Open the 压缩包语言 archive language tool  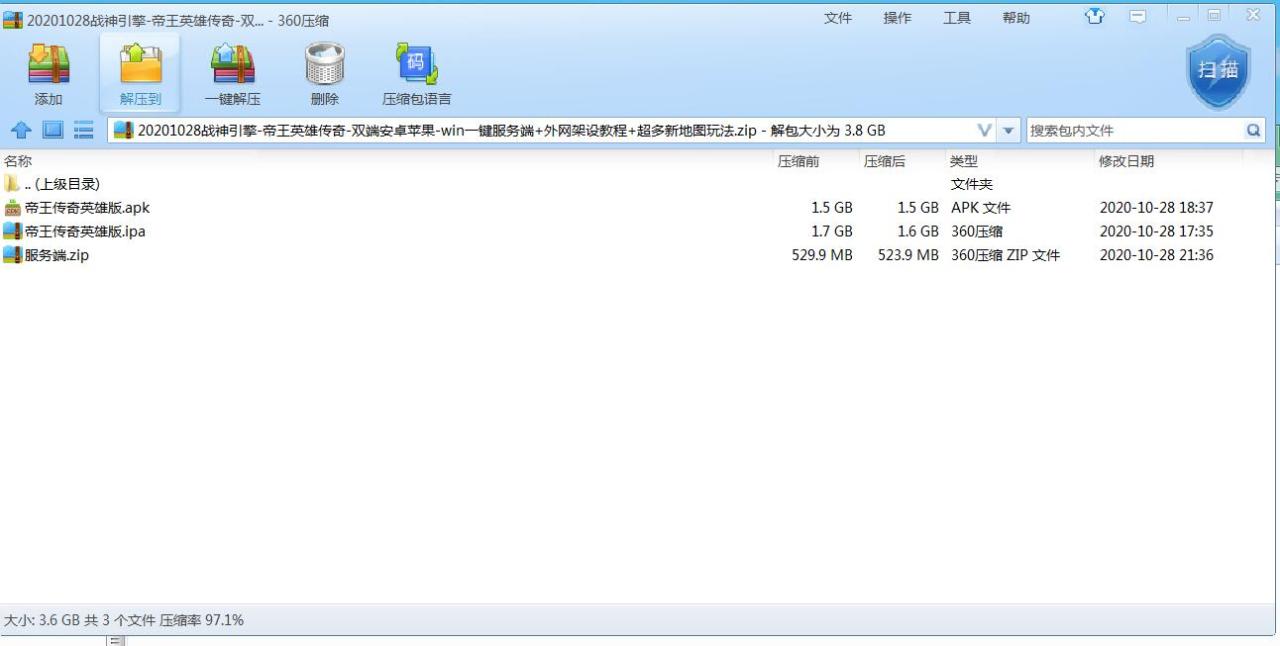click(417, 70)
